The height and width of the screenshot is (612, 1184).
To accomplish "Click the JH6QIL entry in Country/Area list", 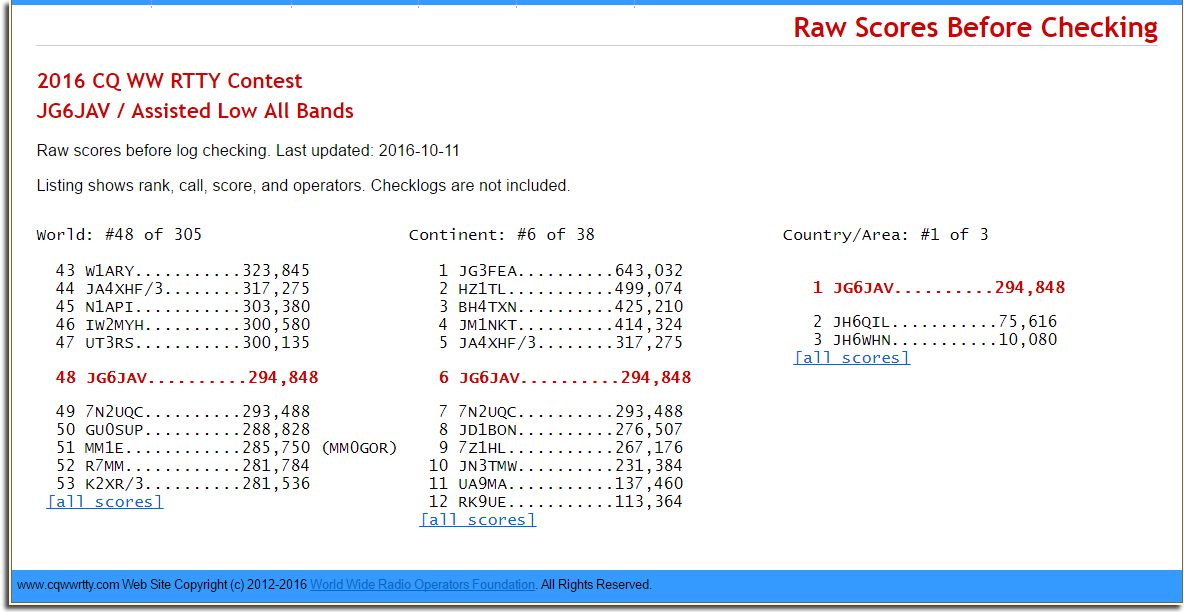I will (934, 322).
